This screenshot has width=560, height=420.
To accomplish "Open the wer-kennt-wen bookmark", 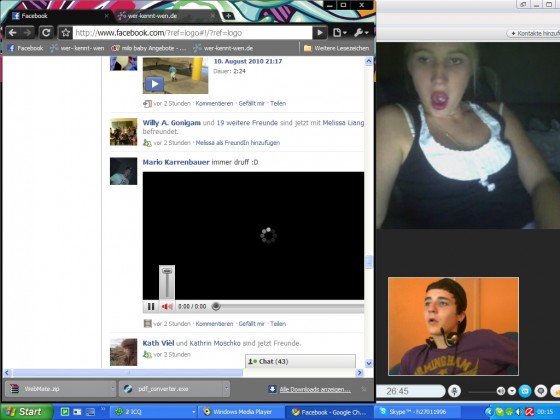I will pos(77,48).
